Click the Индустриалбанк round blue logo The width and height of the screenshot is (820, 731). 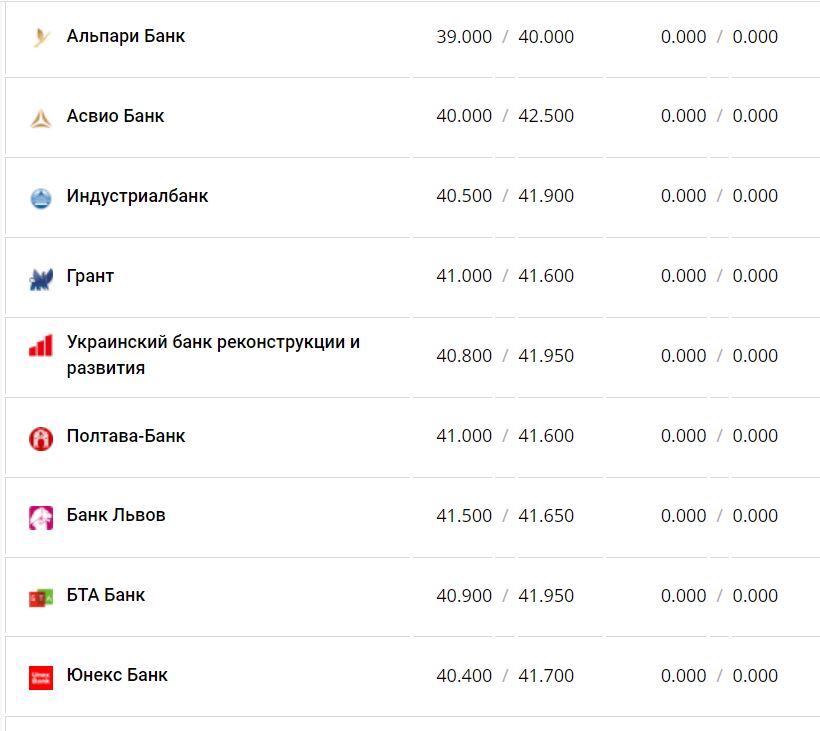(40, 198)
